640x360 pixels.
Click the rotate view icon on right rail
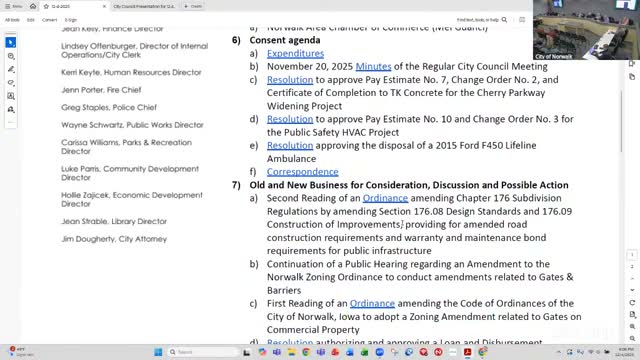tap(632, 303)
